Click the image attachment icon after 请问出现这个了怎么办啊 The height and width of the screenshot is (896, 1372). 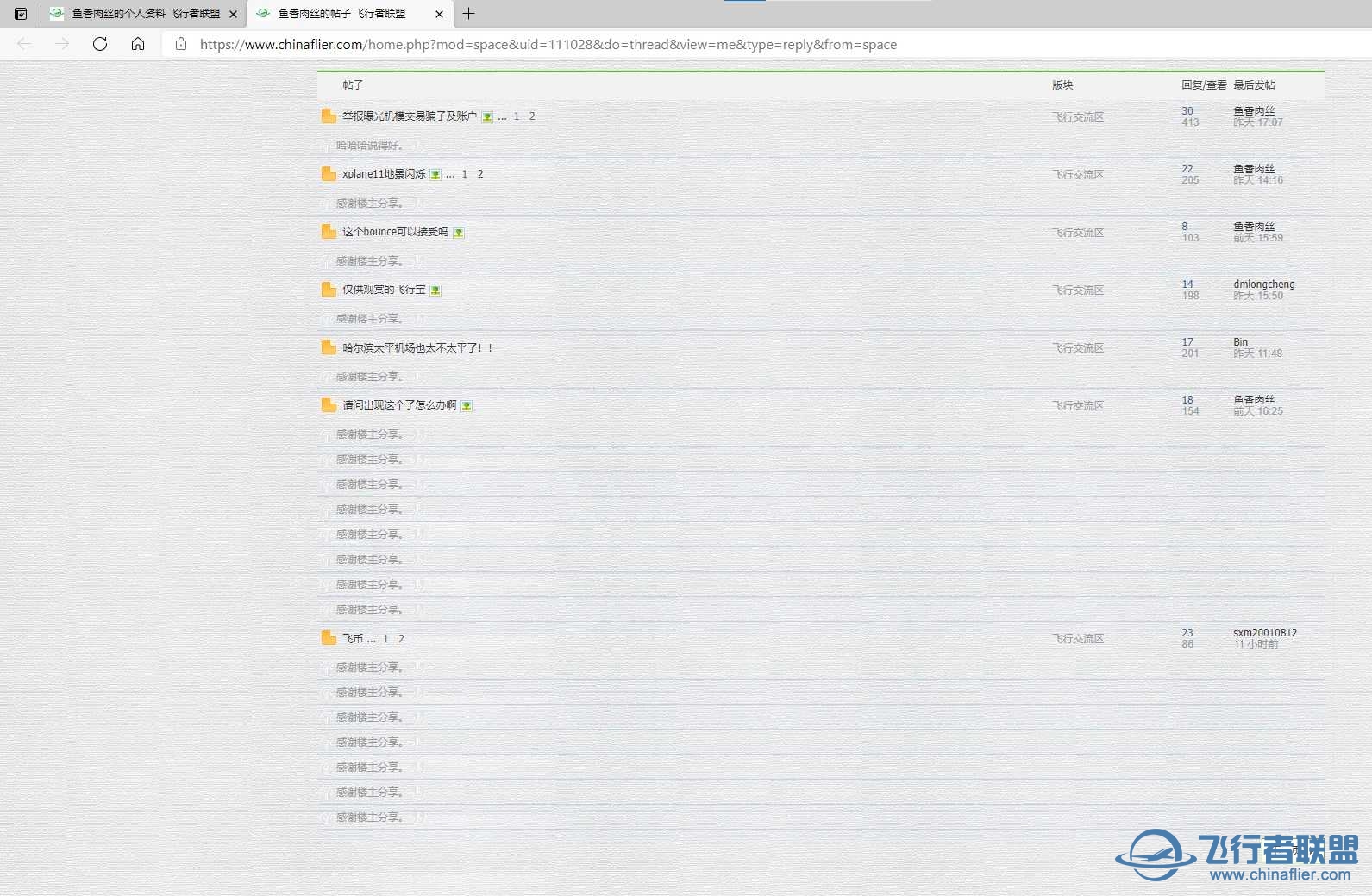click(467, 405)
